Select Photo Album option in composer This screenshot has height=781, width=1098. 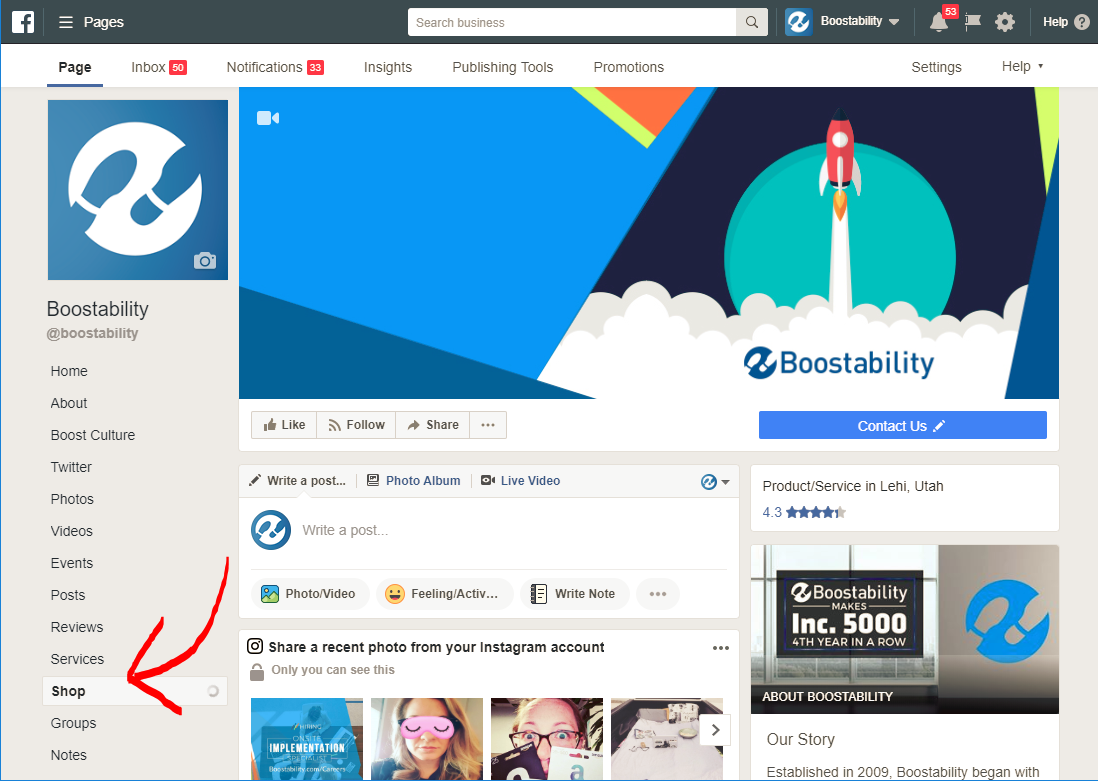click(x=414, y=481)
